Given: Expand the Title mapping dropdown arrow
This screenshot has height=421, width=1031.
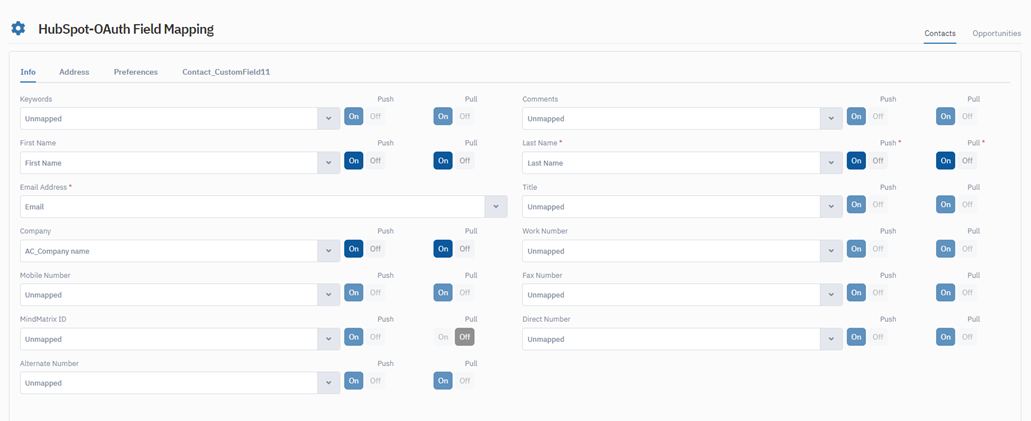Looking at the screenshot, I should coord(831,207).
